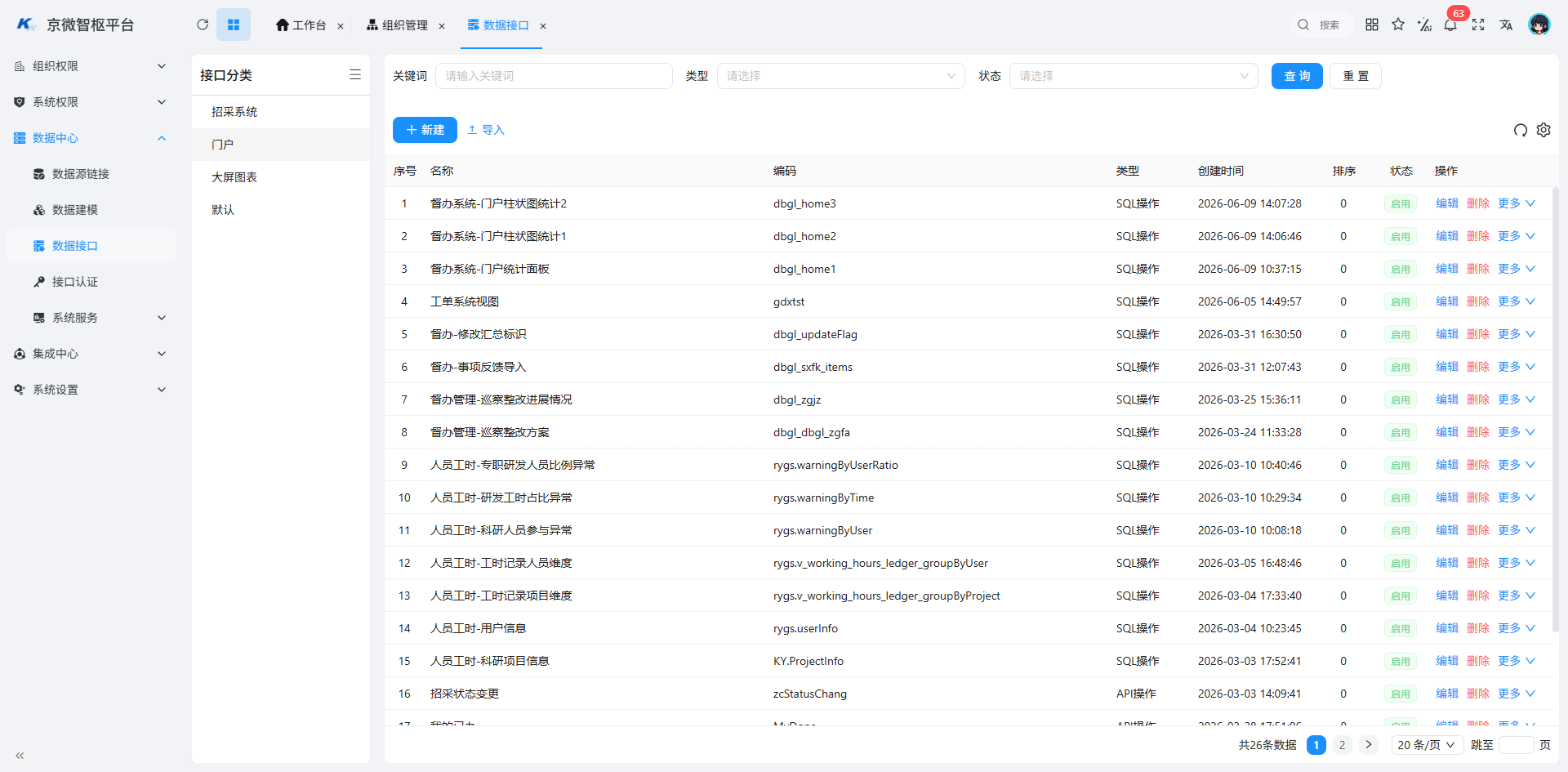Open table column settings gear icon
The height and width of the screenshot is (772, 1568).
(x=1543, y=130)
